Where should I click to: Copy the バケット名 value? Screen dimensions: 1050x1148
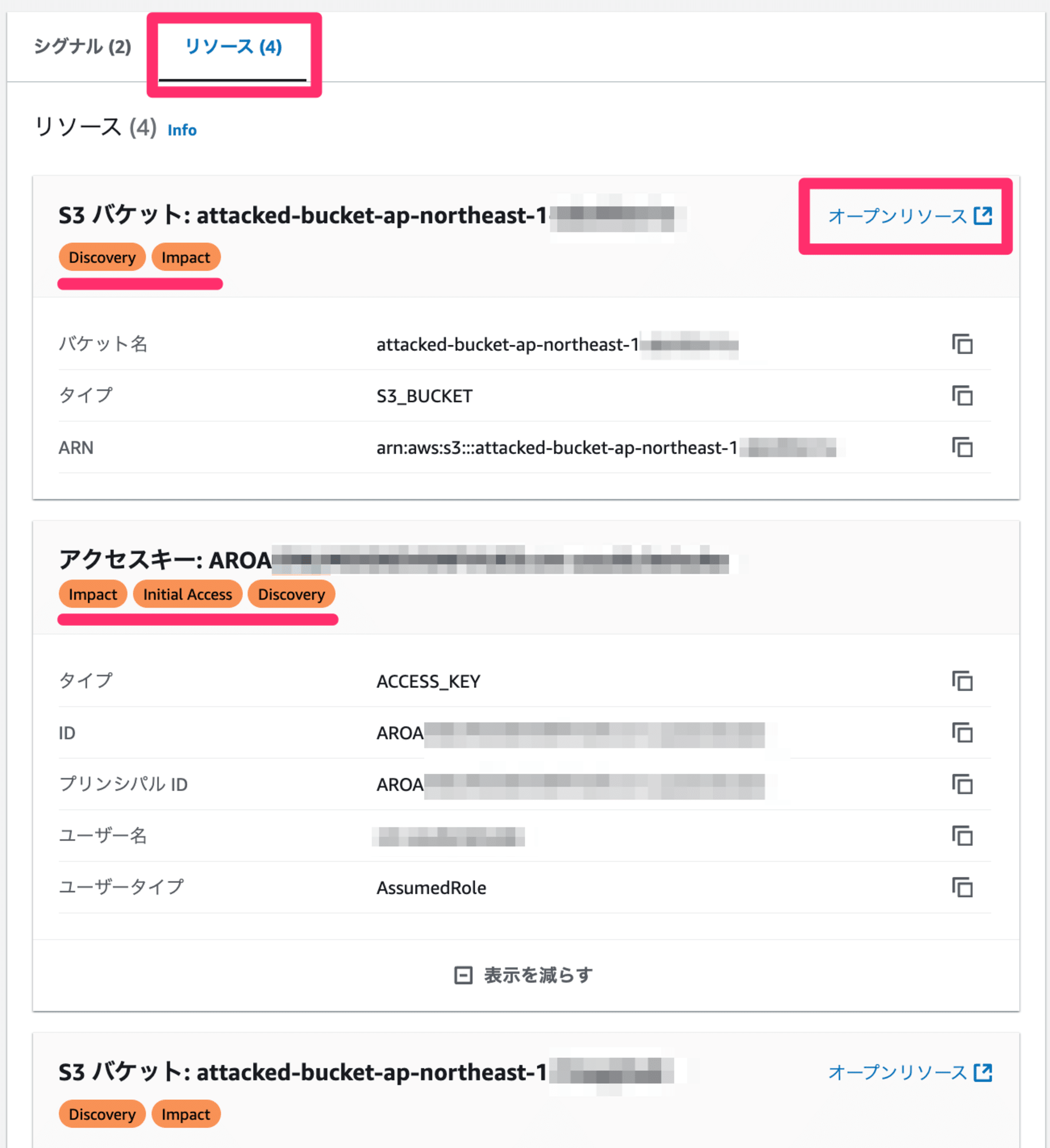pyautogui.click(x=962, y=344)
